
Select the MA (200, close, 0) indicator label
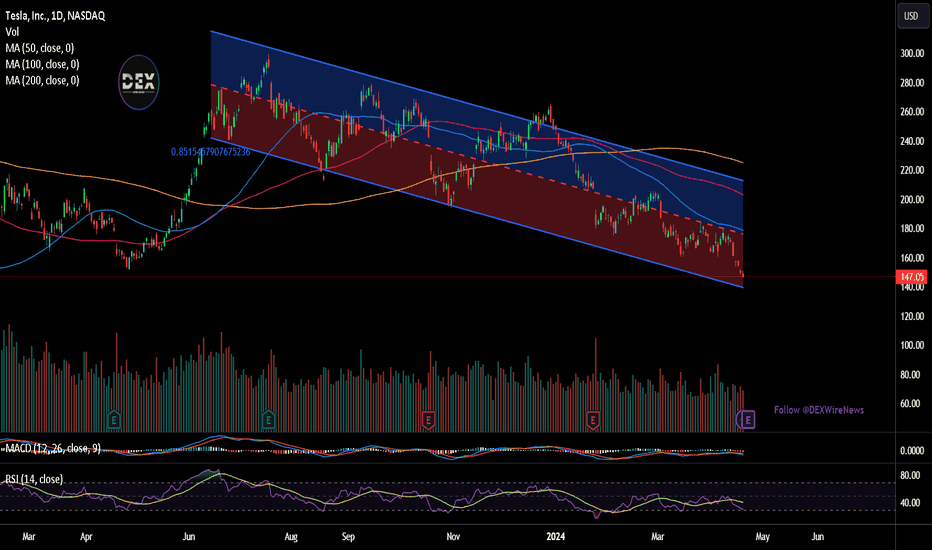tap(42, 80)
